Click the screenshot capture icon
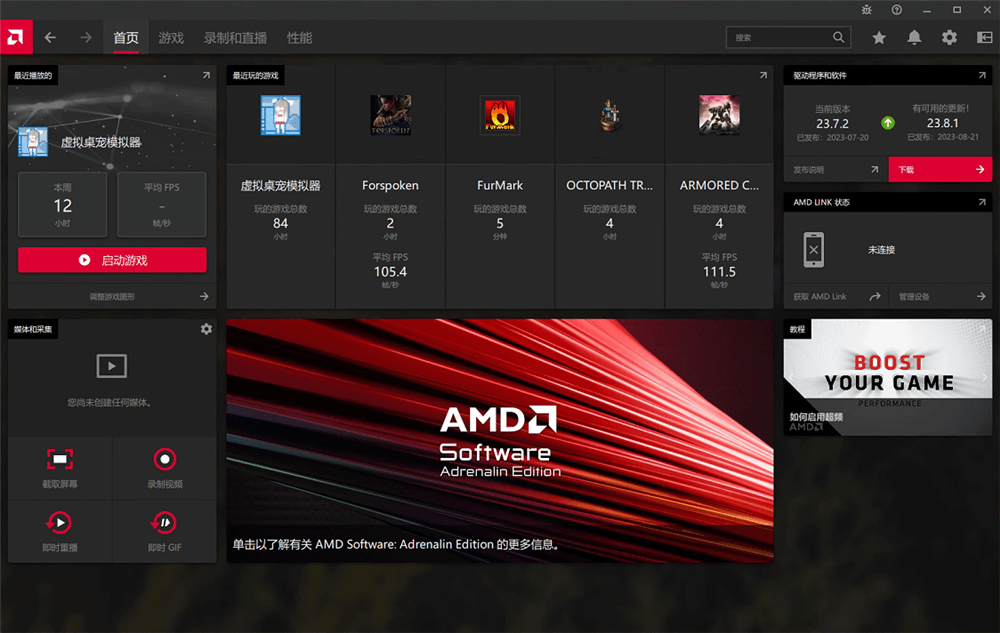1000x633 pixels. coord(60,460)
